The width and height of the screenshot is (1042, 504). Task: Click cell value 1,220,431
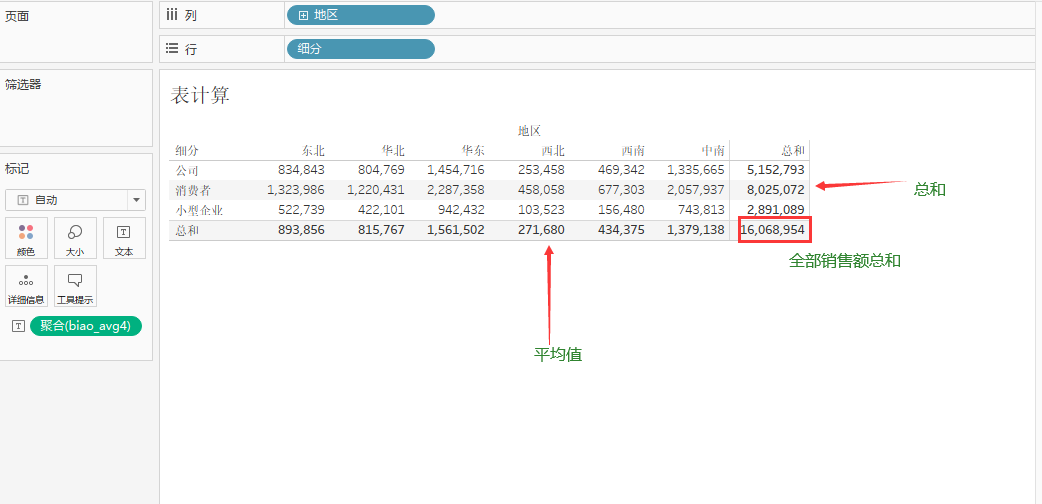click(376, 190)
